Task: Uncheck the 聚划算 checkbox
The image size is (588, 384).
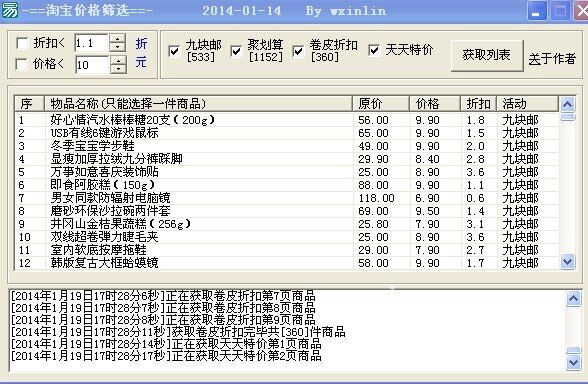Action: tap(236, 51)
